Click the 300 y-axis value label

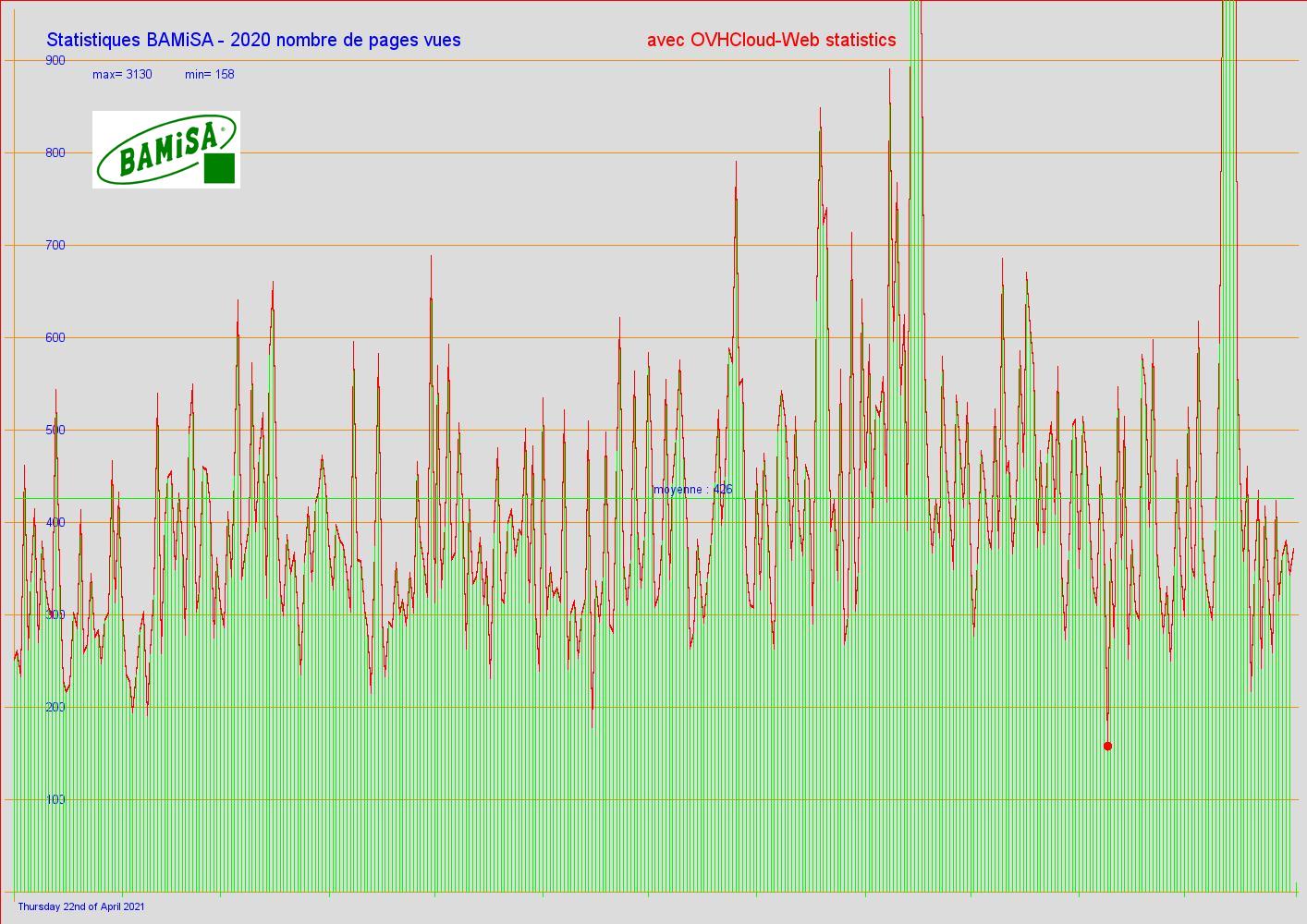tap(55, 614)
